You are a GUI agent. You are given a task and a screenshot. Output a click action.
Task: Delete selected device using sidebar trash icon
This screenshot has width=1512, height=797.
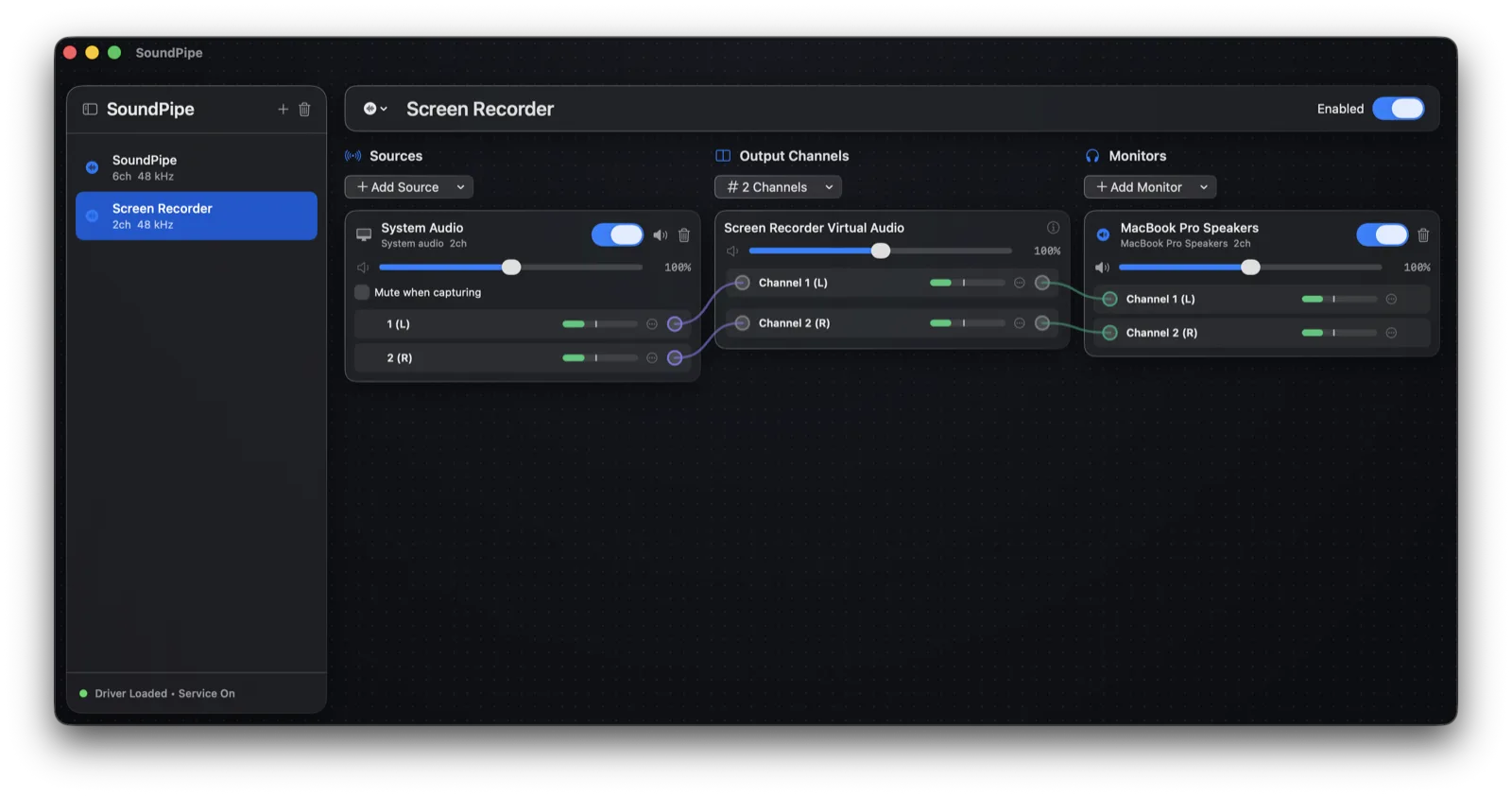(304, 109)
